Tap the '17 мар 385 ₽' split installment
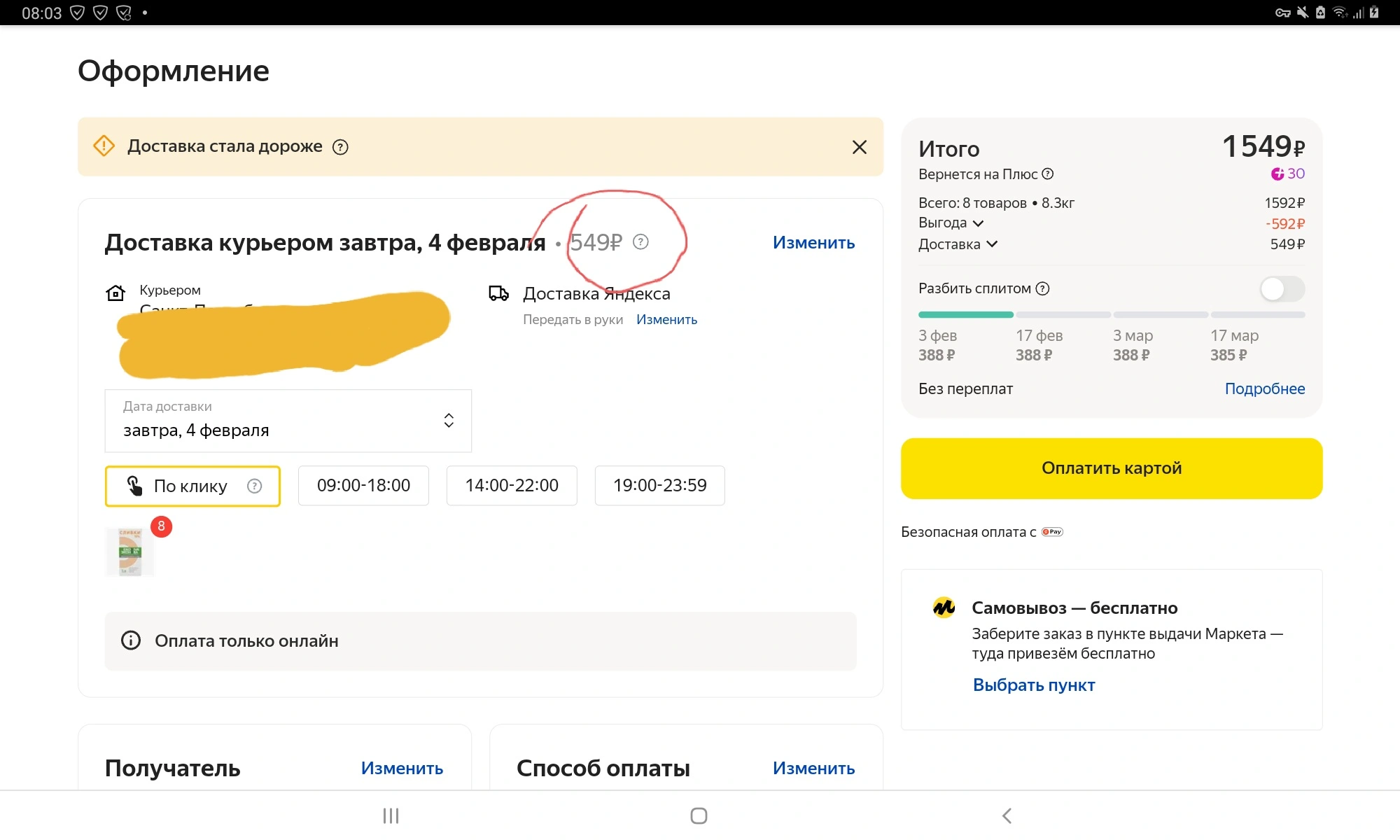Image resolution: width=1400 pixels, height=840 pixels. (1234, 345)
